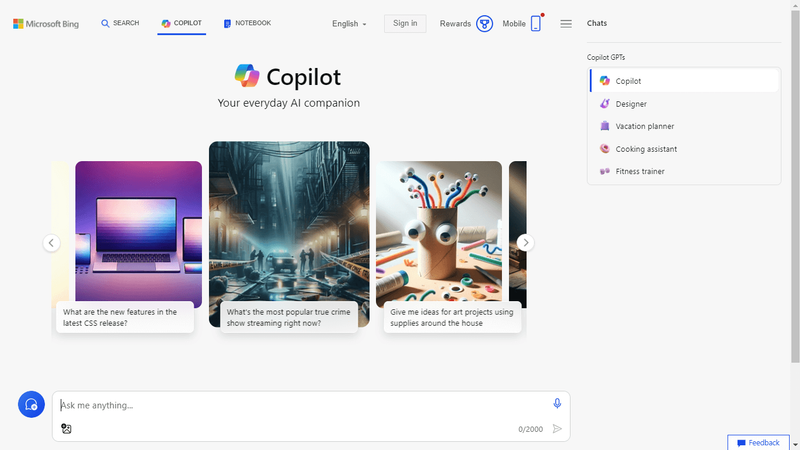Select the Copilot tab
The height and width of the screenshot is (450, 800).
pyautogui.click(x=182, y=23)
